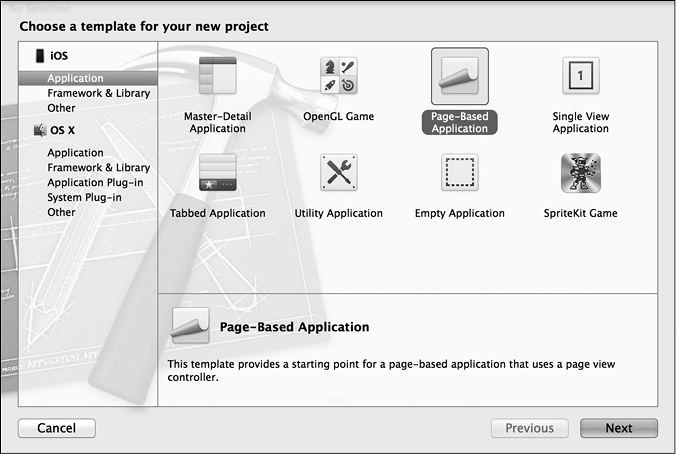Screen dimensions: 676x454
Task: Pick the Single View Application icon
Action: pos(581,76)
